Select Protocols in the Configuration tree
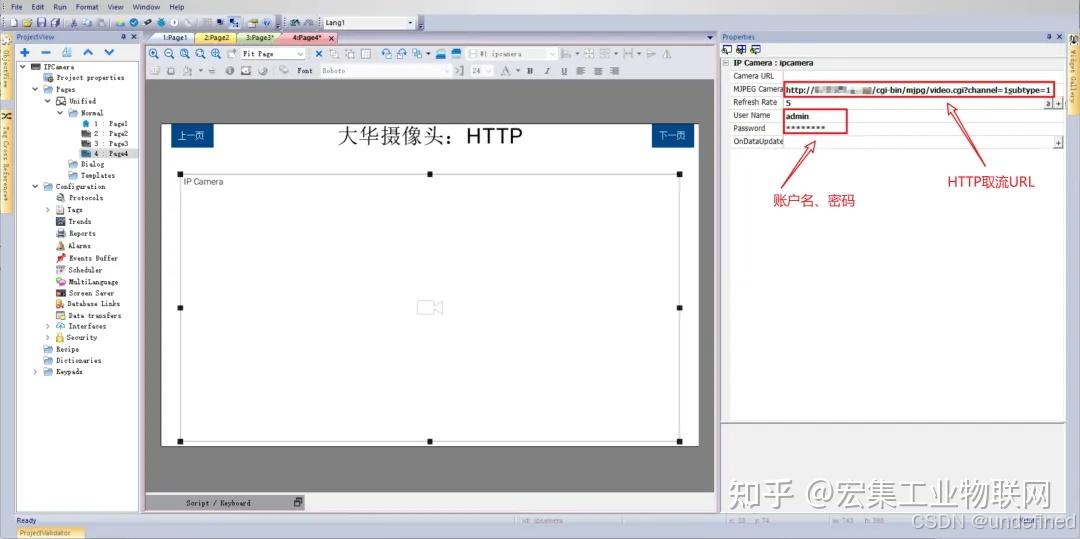Screen dimensions: 1080x539 click(85, 198)
